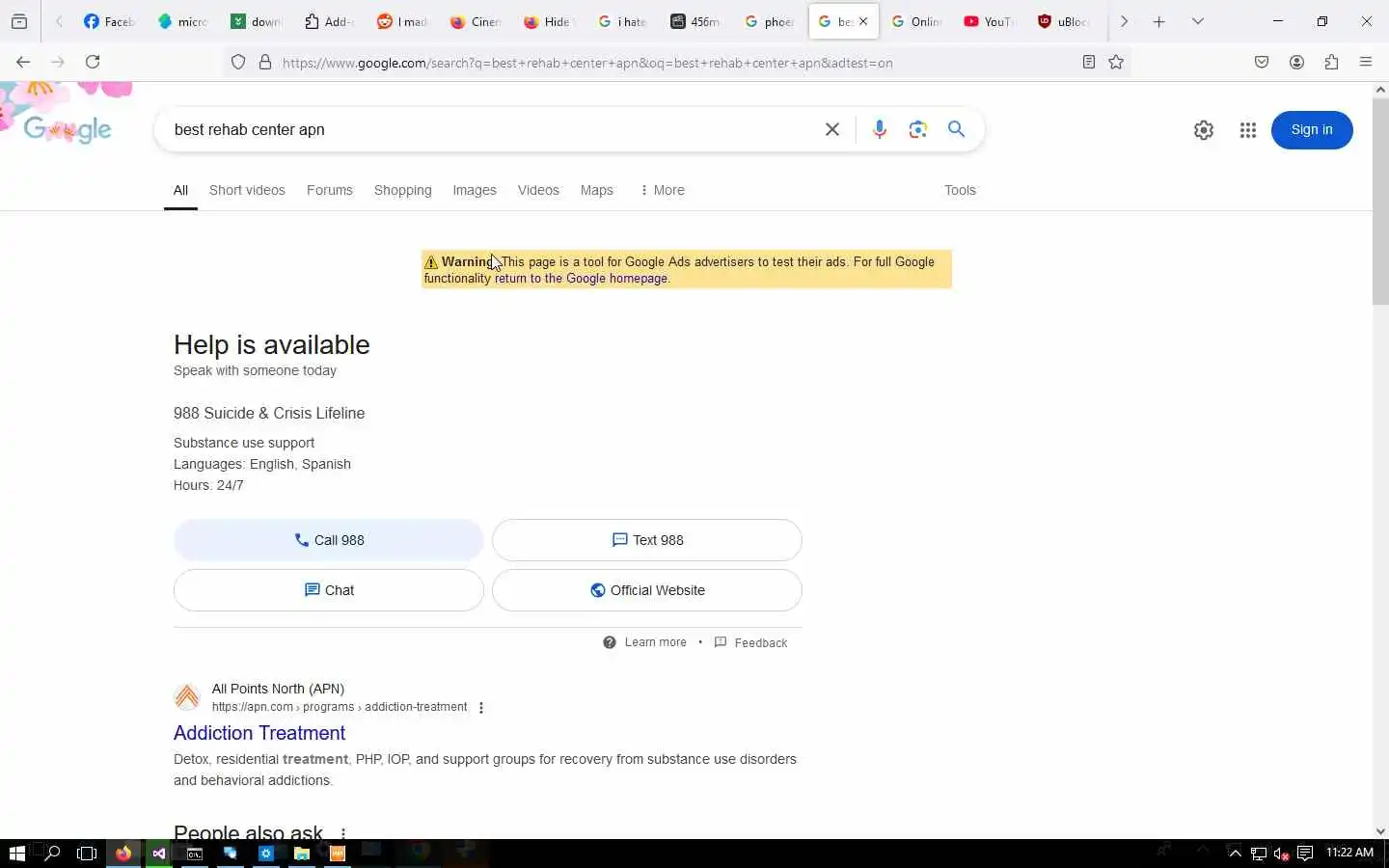The height and width of the screenshot is (868, 1389).
Task: Click the Call 988 button
Action: (329, 540)
